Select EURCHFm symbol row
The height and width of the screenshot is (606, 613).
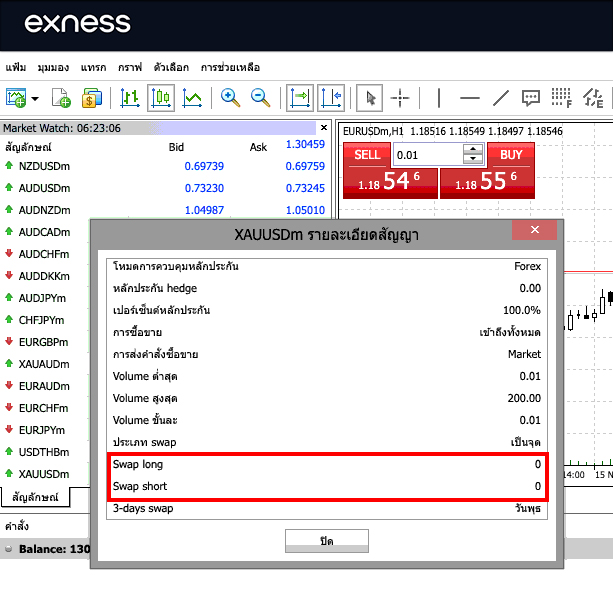43,408
